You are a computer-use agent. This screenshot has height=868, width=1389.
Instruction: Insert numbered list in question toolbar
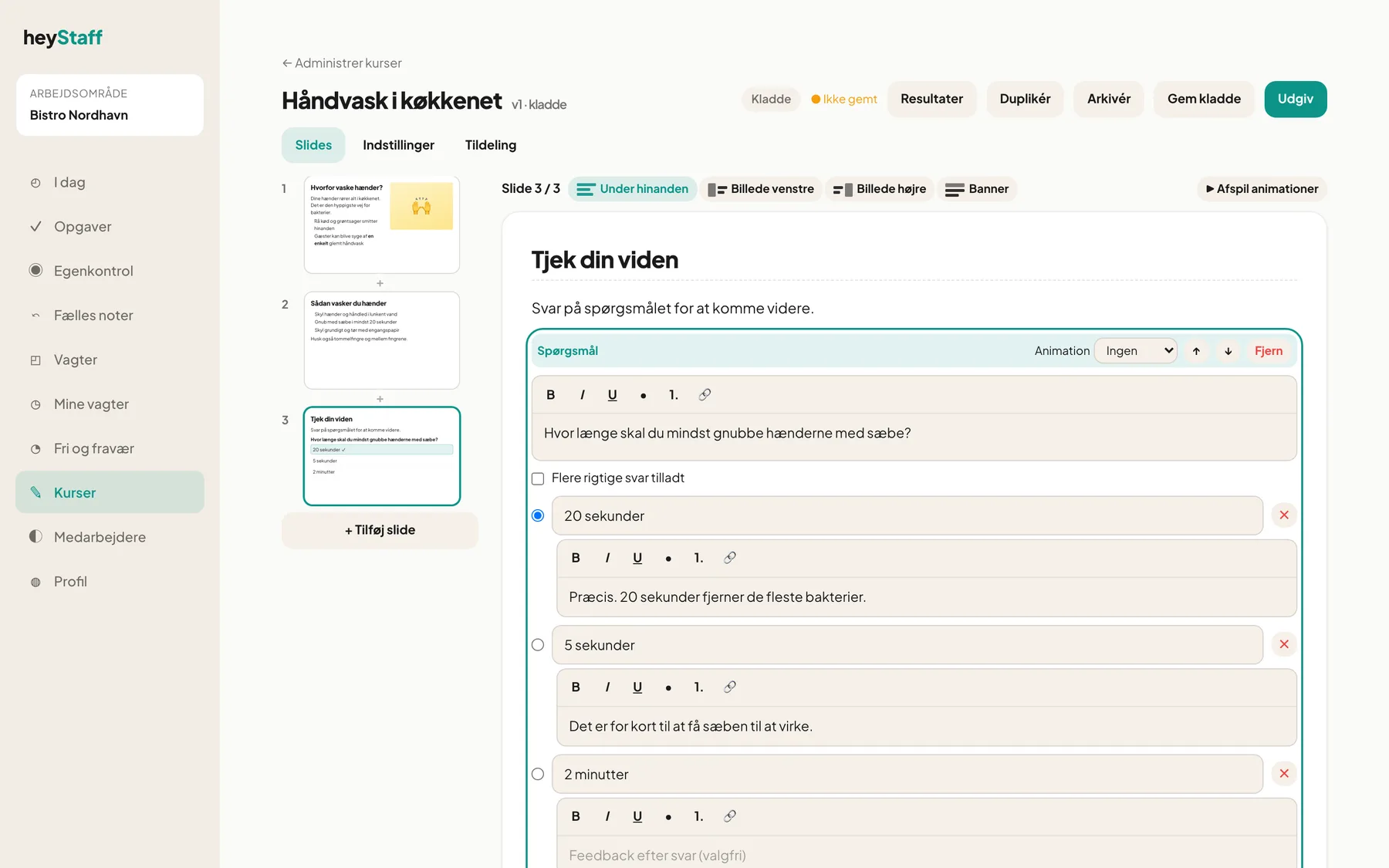coord(674,395)
